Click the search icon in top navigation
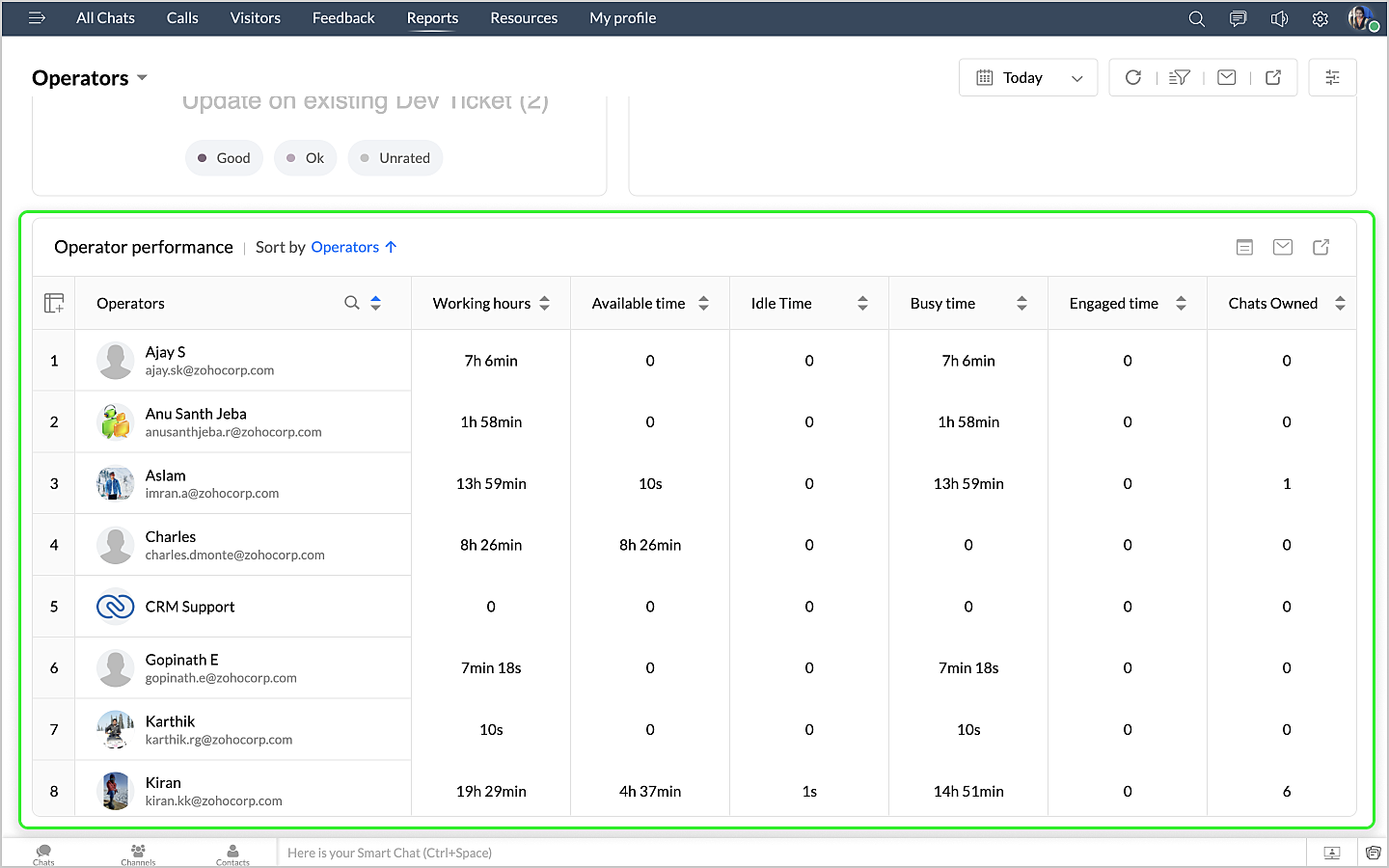 pos(1196,18)
